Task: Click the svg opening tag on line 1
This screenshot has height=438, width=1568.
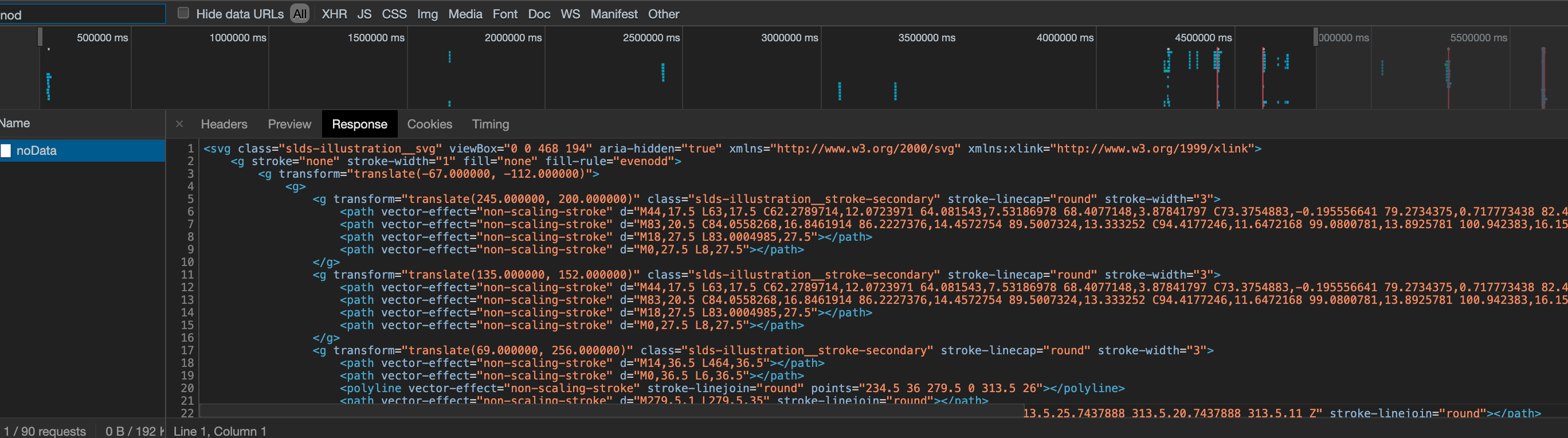Action: [x=732, y=148]
